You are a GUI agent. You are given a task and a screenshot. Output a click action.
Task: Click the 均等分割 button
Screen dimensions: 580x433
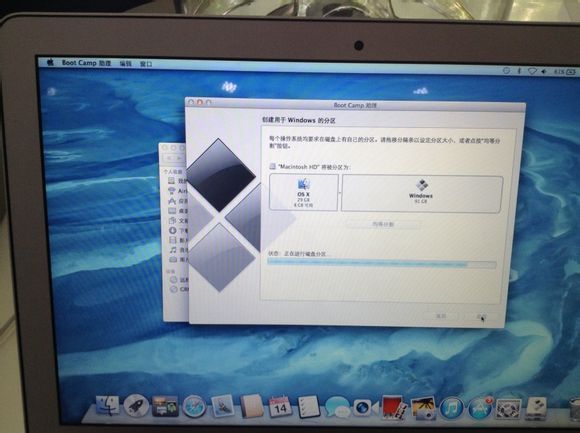383,224
